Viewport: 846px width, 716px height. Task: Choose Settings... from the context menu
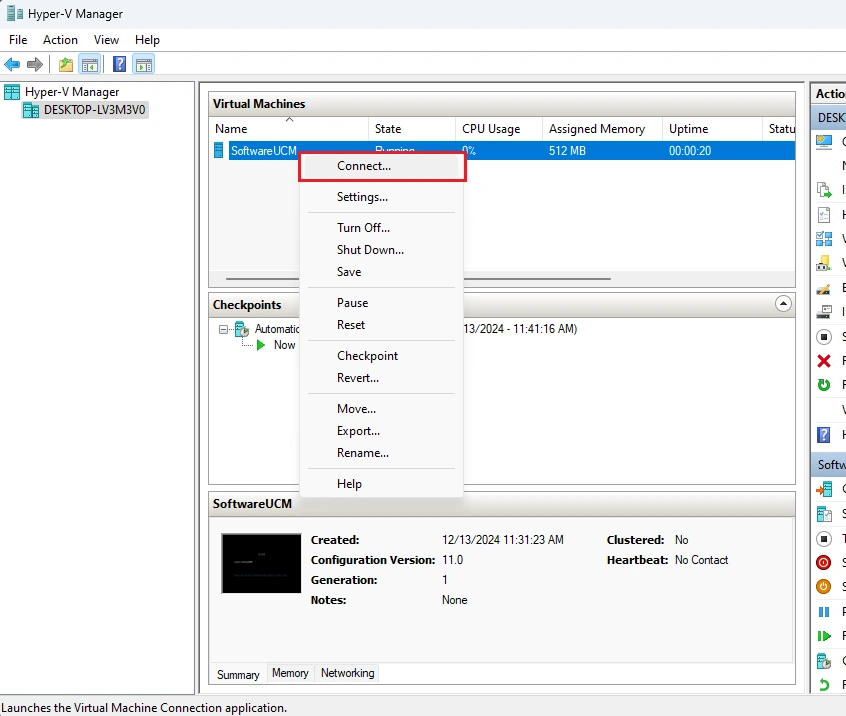(381, 197)
